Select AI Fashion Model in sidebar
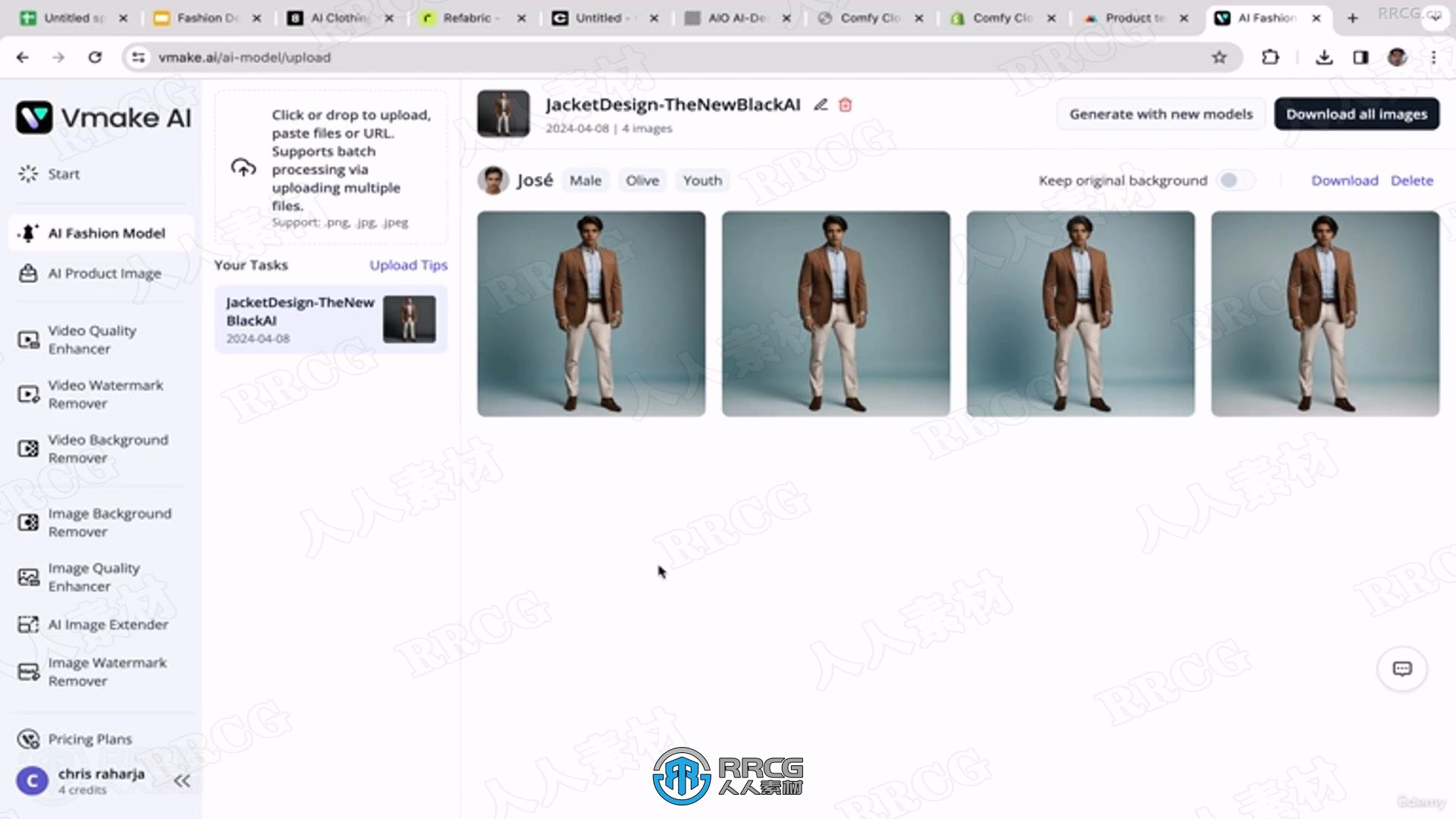 [x=101, y=233]
